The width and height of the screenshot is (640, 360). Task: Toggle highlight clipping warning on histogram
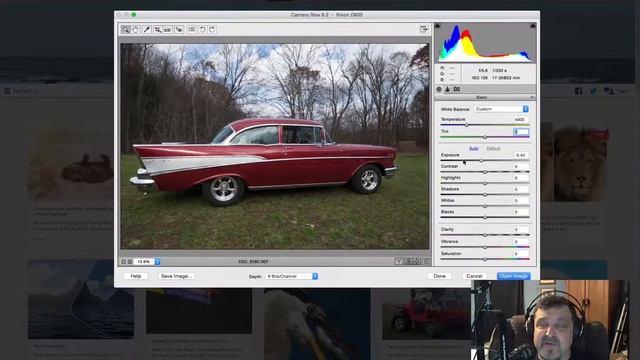click(x=533, y=26)
